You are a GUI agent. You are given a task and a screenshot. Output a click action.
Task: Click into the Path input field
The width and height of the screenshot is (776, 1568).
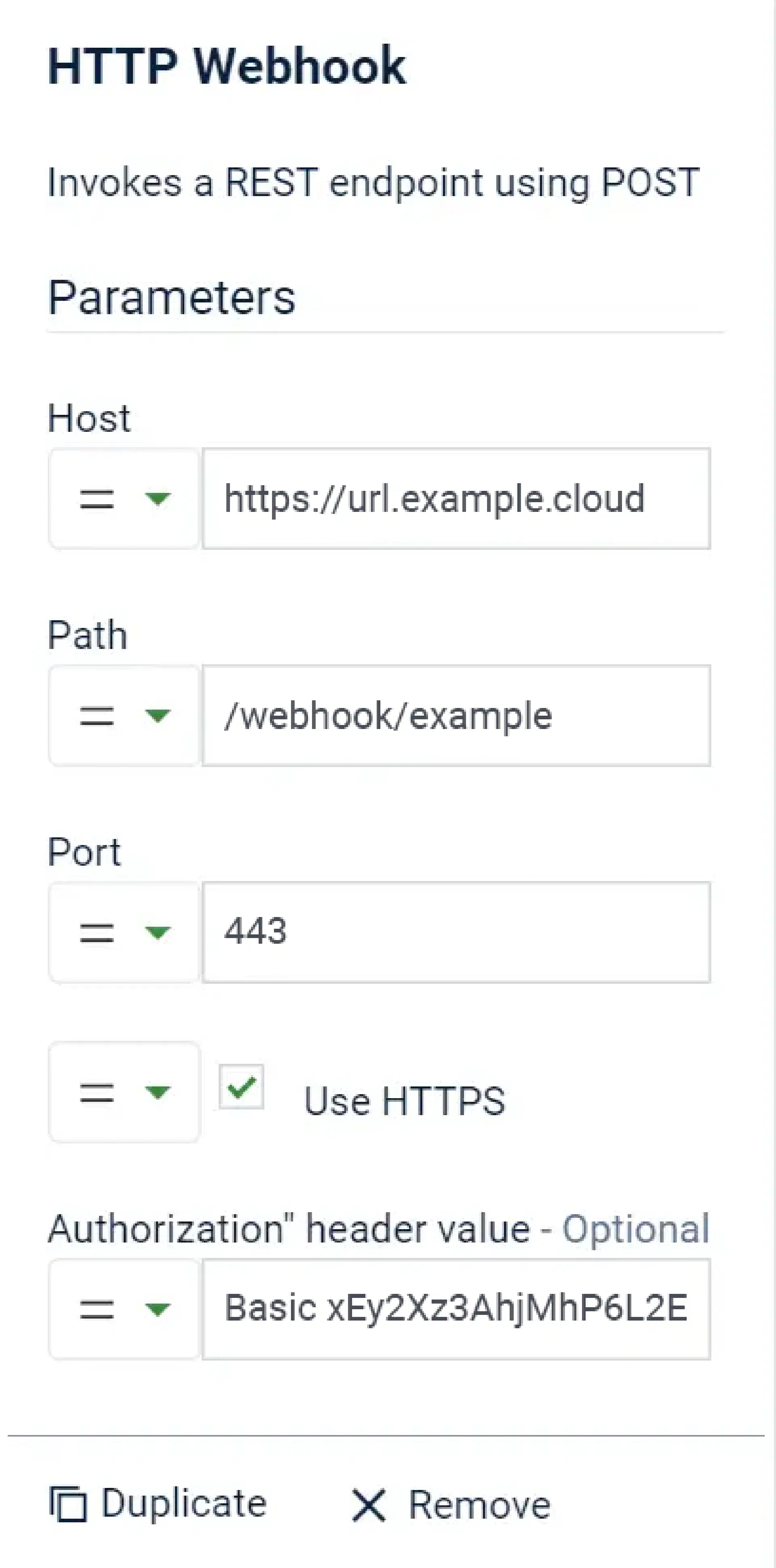tap(456, 716)
